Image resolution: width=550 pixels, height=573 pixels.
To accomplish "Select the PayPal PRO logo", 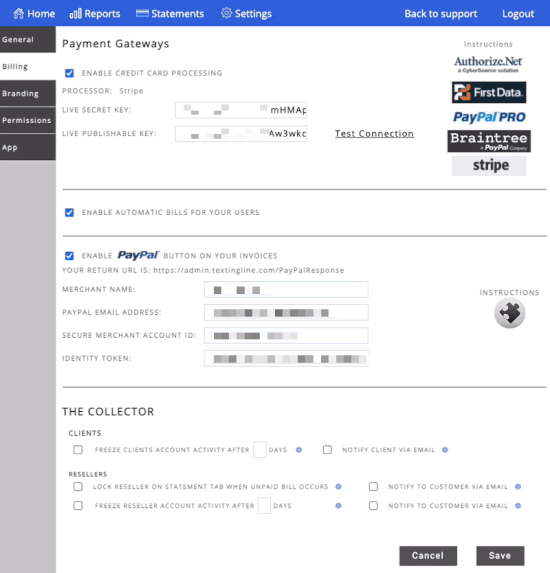I will (489, 117).
